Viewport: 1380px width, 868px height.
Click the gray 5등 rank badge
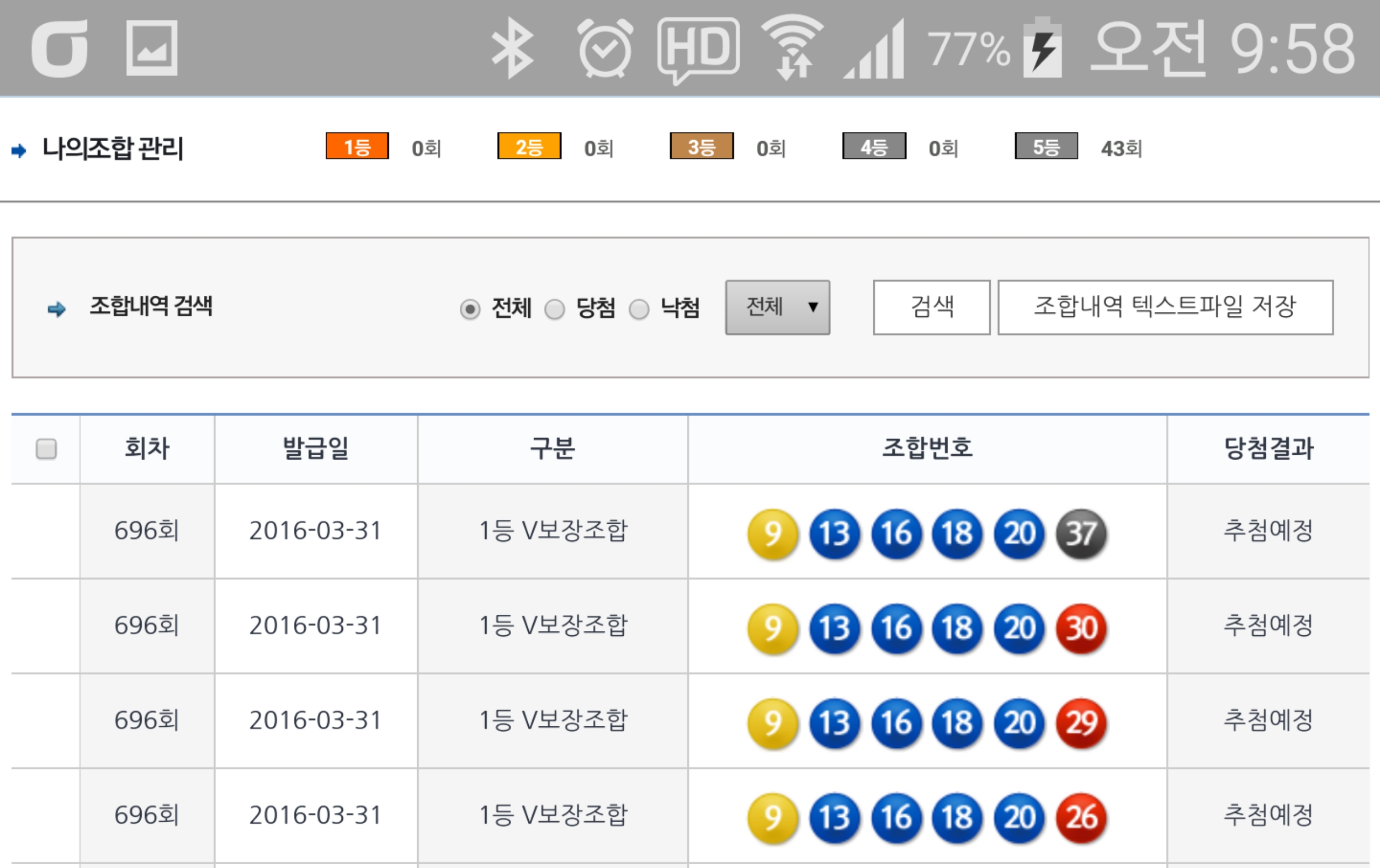click(1046, 147)
